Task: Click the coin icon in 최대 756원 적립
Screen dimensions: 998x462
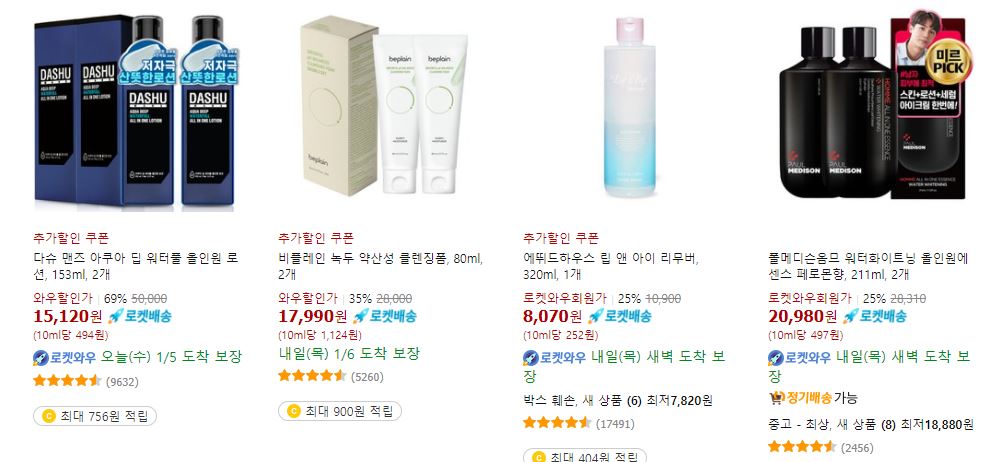Action: pyautogui.click(x=48, y=417)
